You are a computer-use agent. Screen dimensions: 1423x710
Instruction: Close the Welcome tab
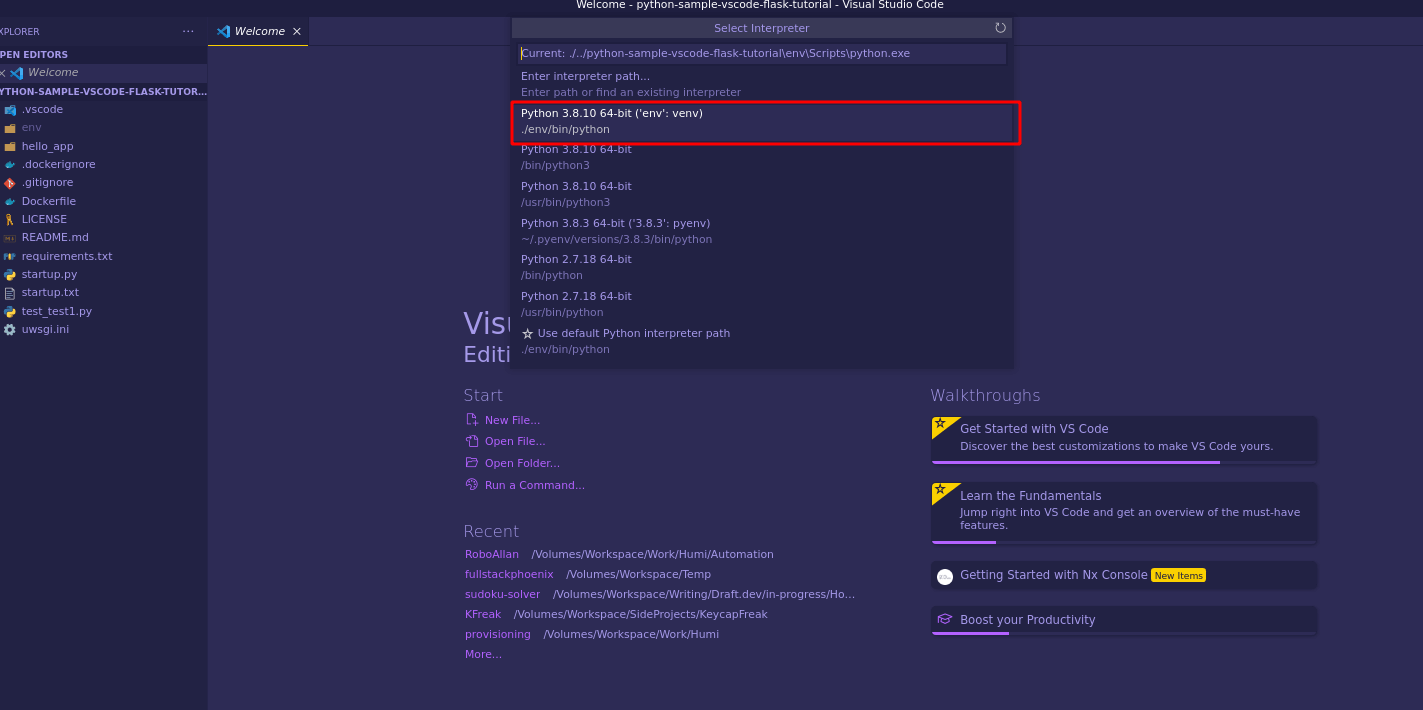click(296, 31)
